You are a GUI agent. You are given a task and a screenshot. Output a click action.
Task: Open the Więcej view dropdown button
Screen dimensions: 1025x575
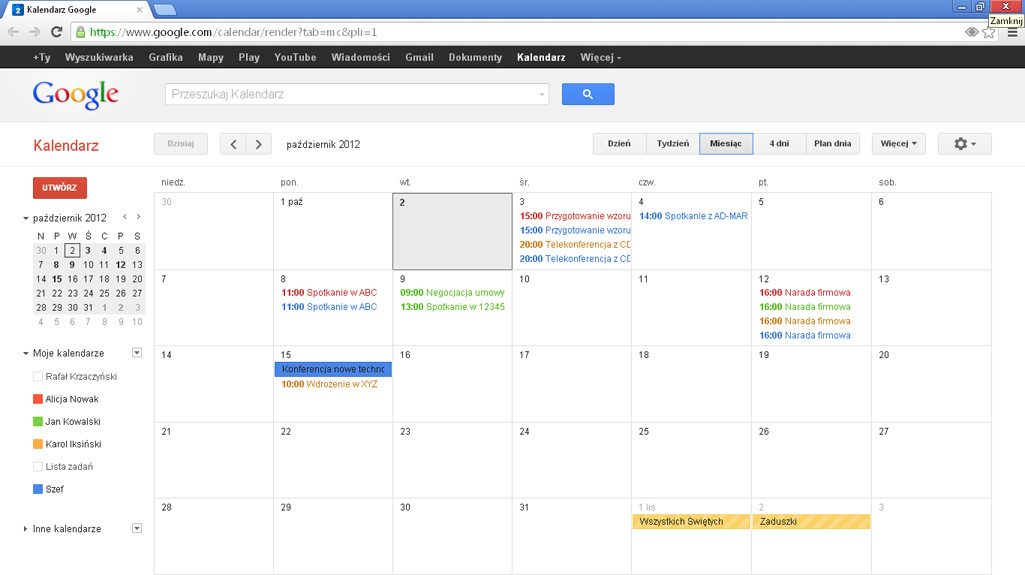(899, 144)
